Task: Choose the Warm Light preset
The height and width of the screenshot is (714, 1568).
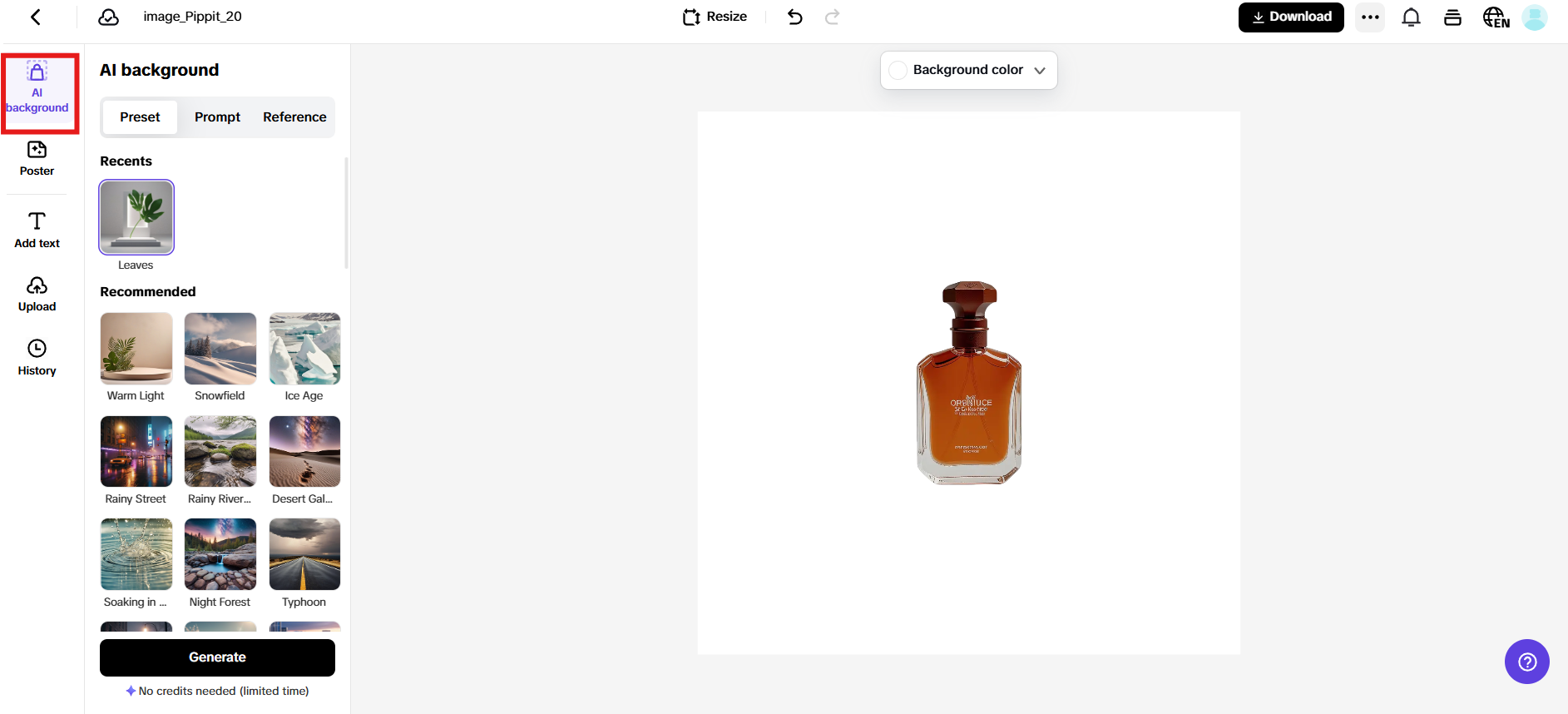Action: click(136, 349)
